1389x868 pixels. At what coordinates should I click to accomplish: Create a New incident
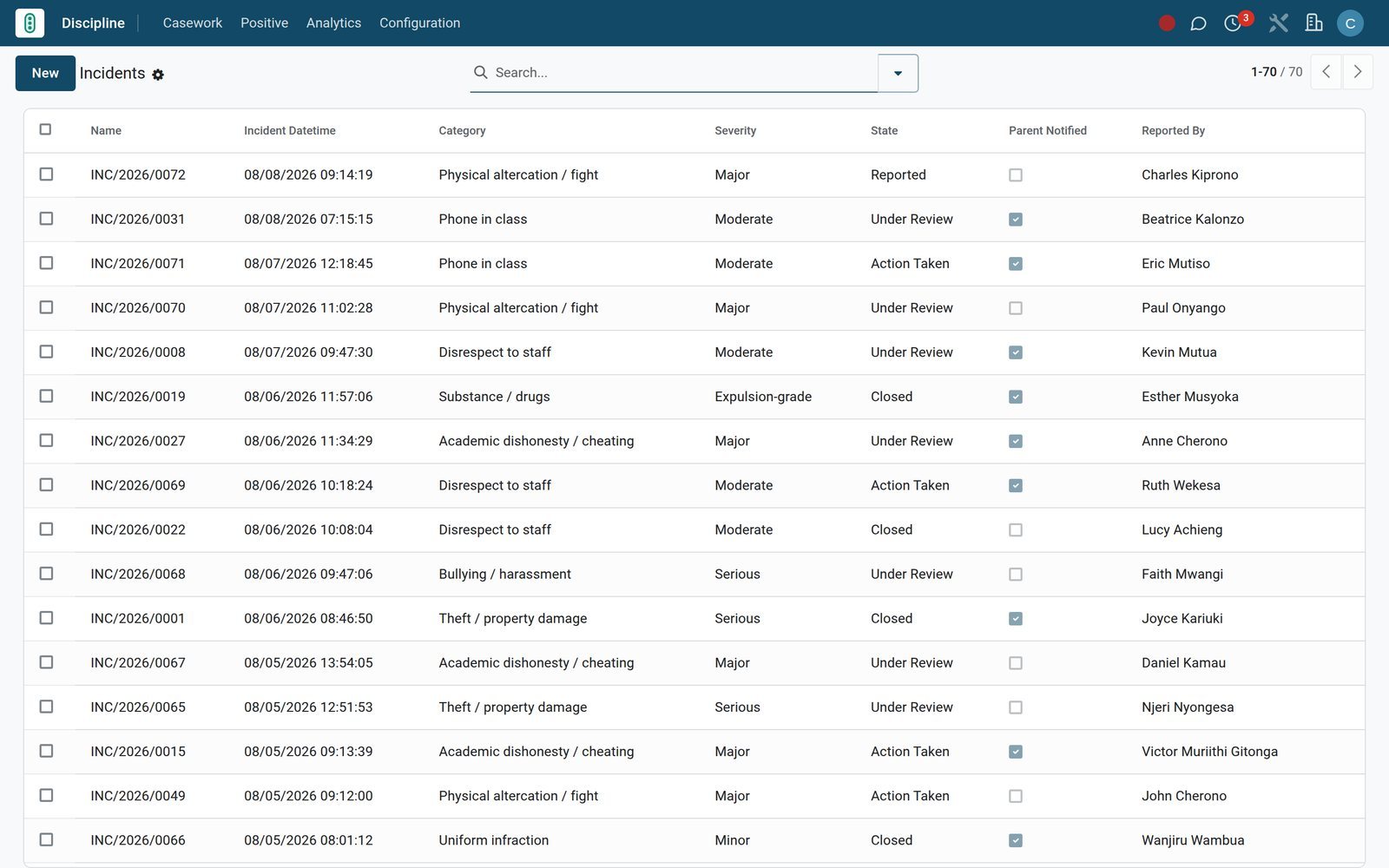pos(45,73)
